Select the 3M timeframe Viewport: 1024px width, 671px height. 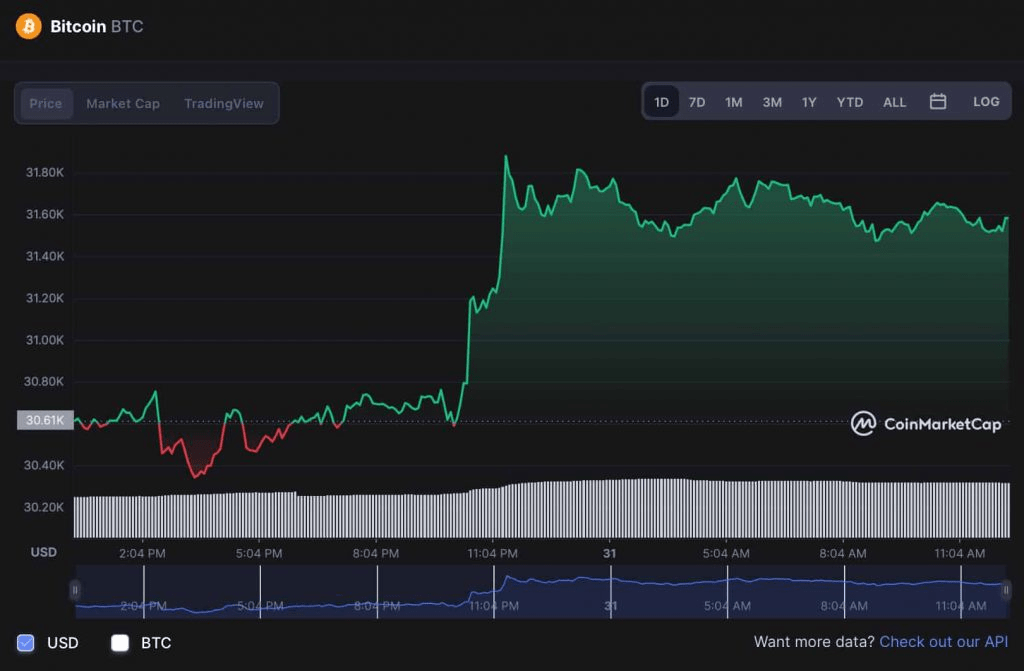[771, 101]
